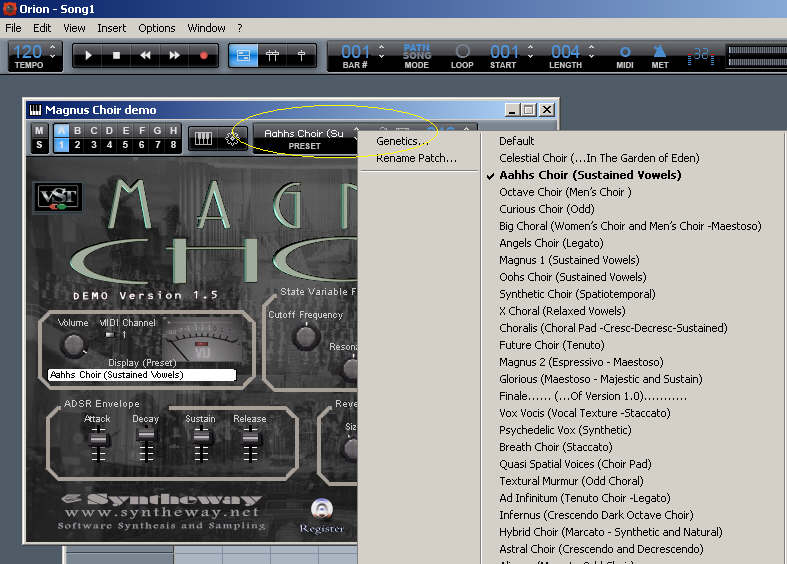Open the File menu

tap(13, 28)
